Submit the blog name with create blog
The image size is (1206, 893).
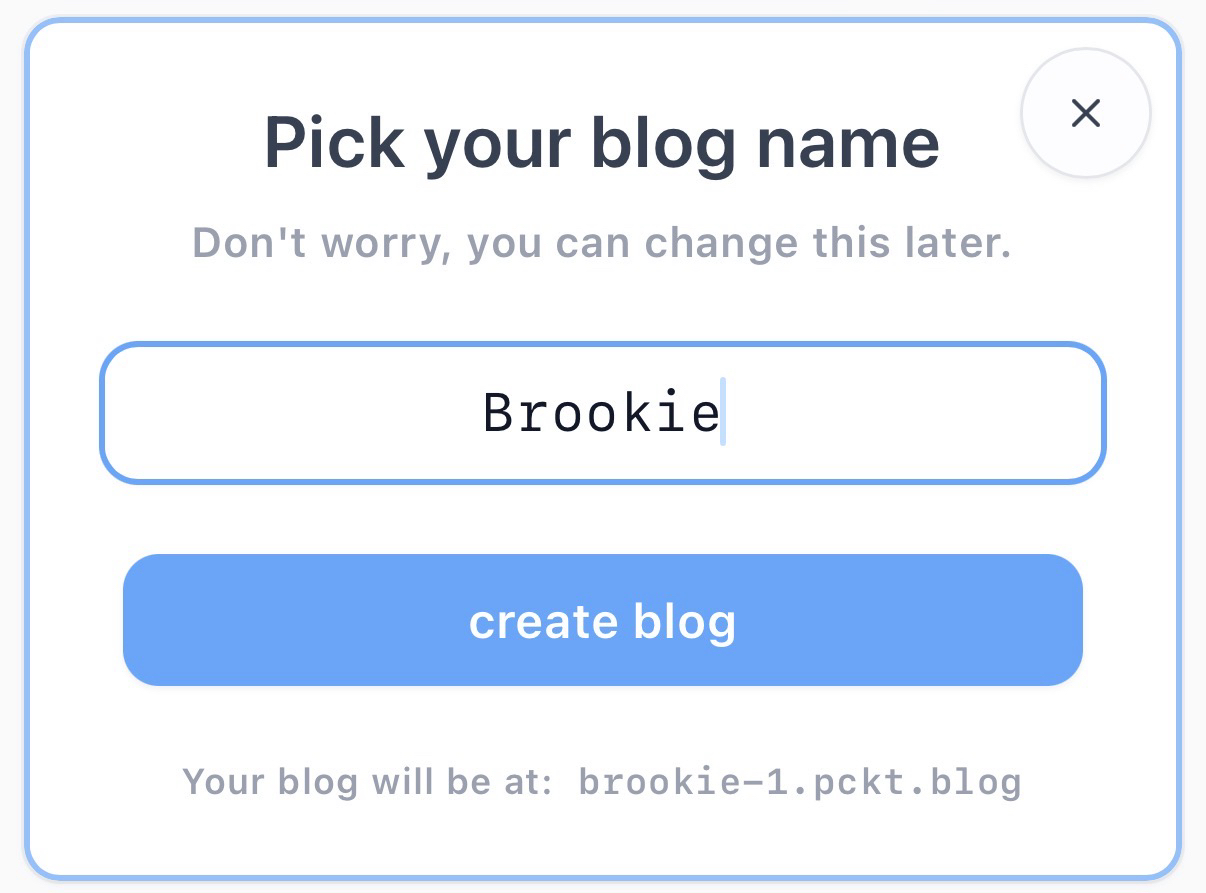(x=602, y=620)
